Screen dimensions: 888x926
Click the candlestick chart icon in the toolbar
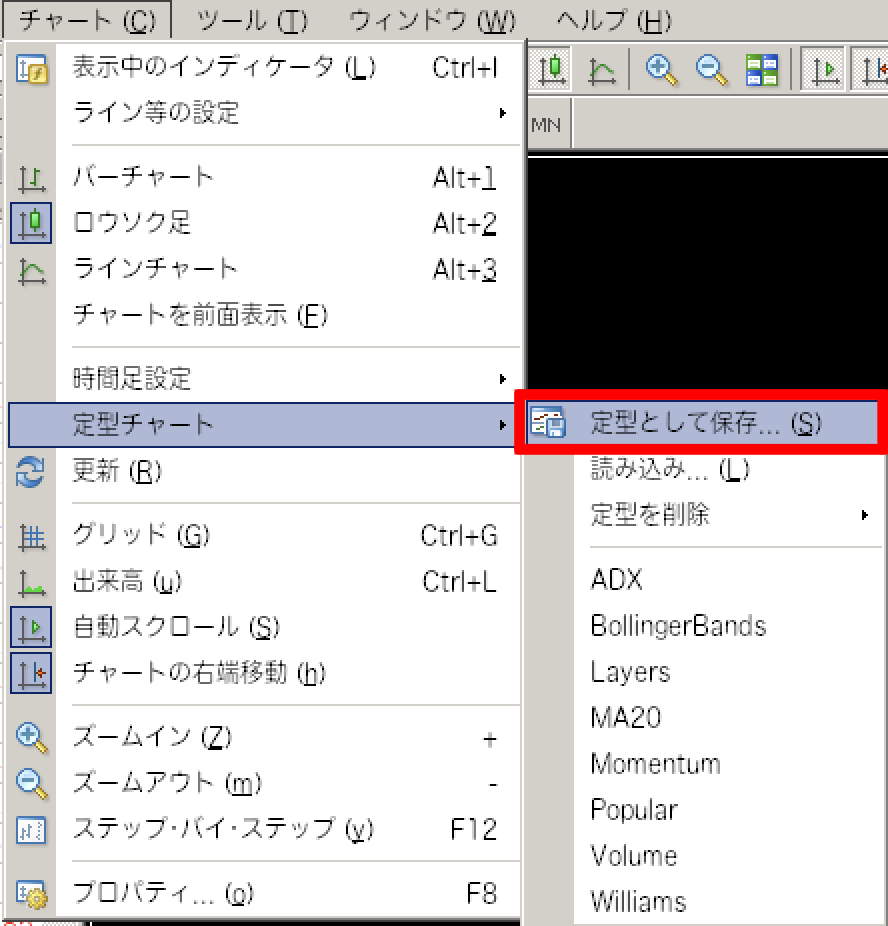[553, 69]
